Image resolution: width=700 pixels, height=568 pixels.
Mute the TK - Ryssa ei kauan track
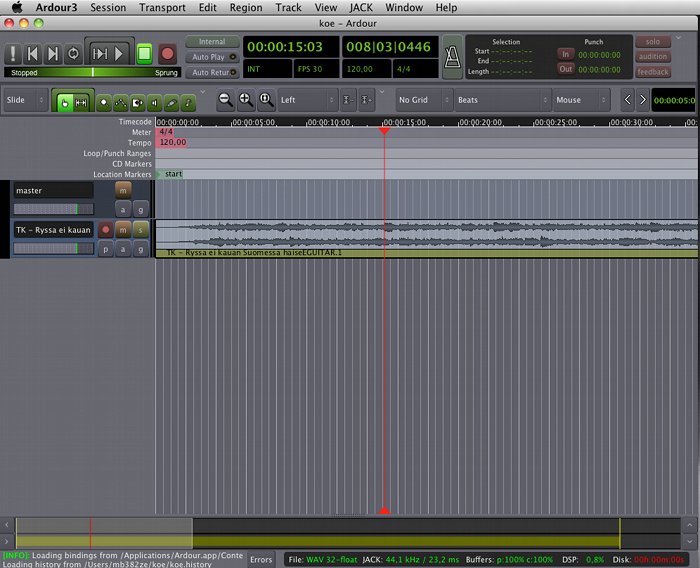[x=123, y=230]
